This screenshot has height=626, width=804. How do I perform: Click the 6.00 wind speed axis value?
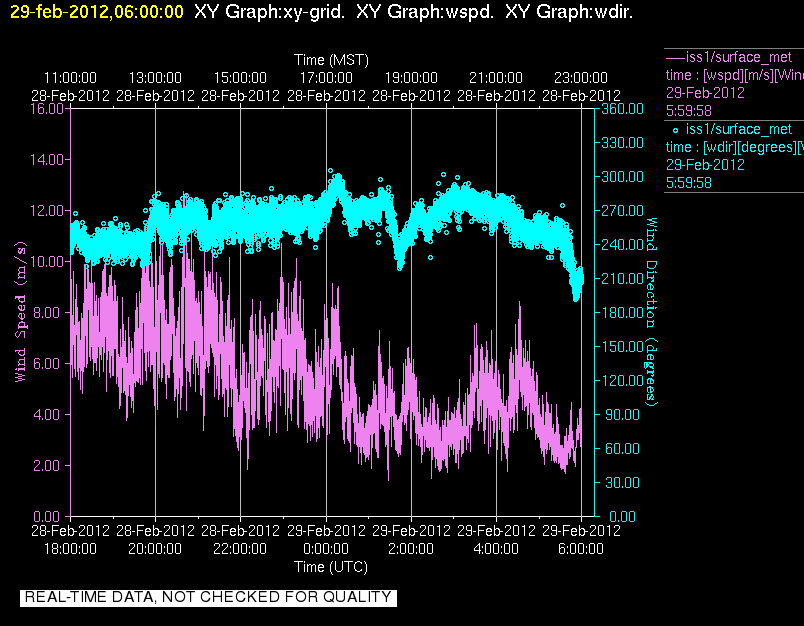pos(49,364)
